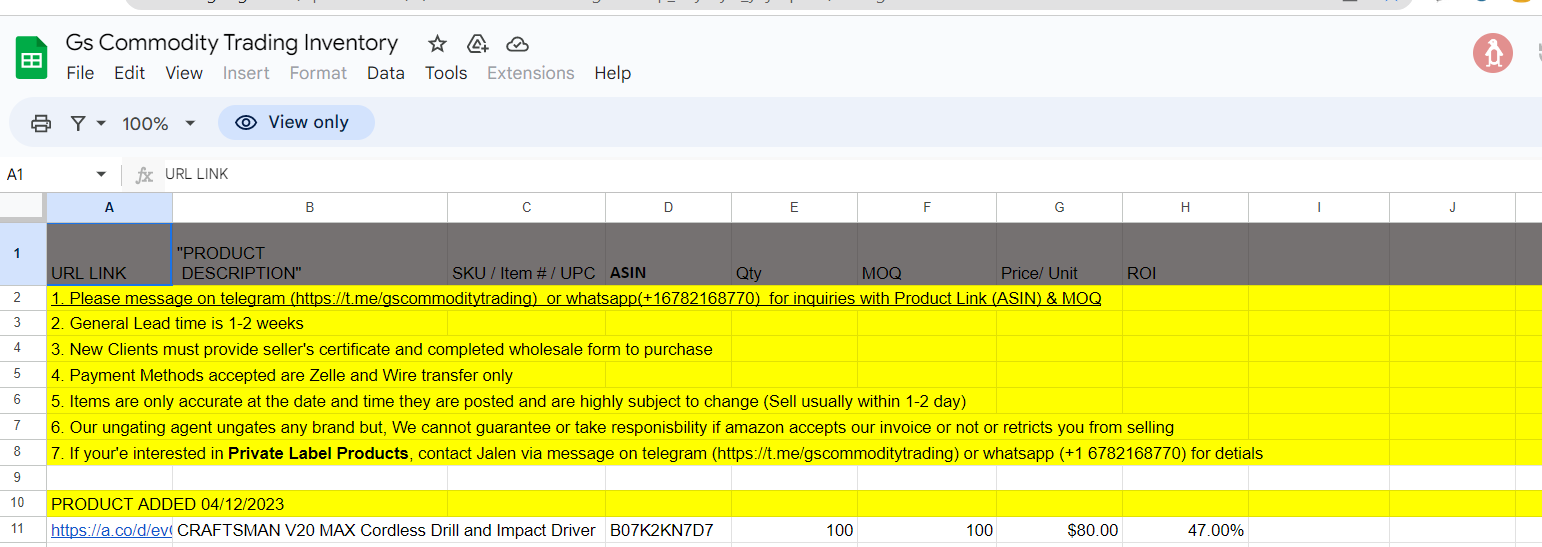Open the account avatar profile picture
This screenshot has width=1542, height=547.
1493,53
